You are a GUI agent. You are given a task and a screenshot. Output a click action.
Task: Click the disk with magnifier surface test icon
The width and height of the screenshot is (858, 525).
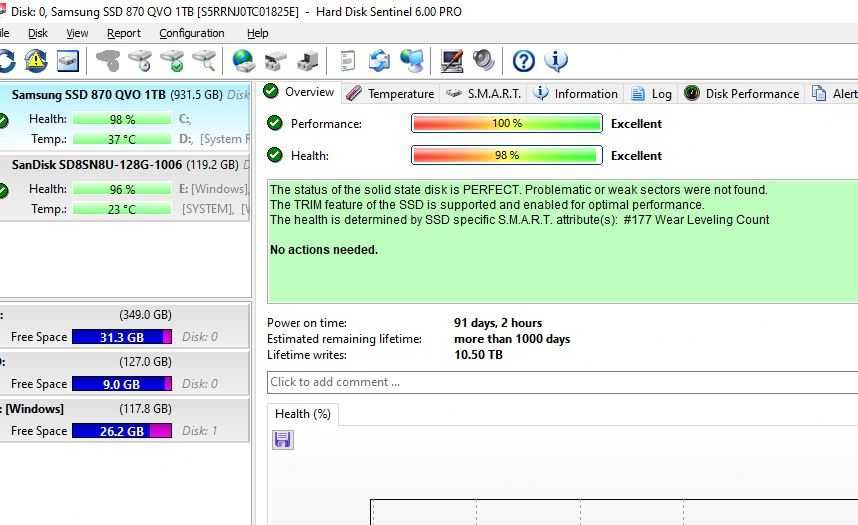click(205, 61)
